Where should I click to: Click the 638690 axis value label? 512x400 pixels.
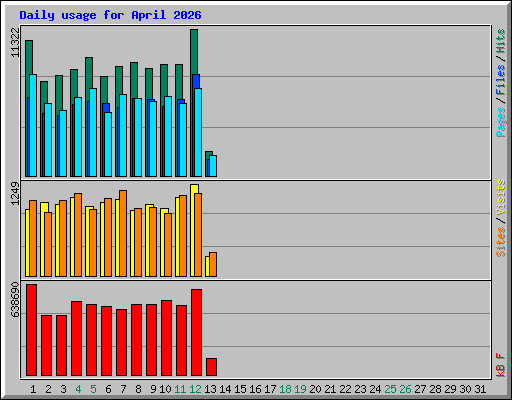point(15,300)
